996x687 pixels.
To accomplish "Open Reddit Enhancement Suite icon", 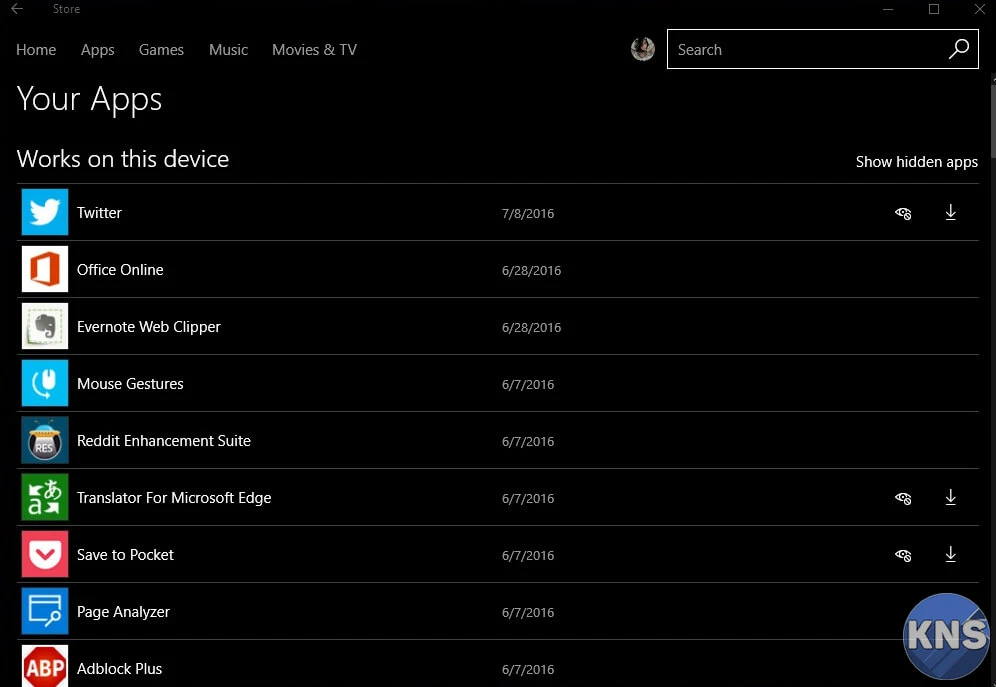I will tap(45, 440).
